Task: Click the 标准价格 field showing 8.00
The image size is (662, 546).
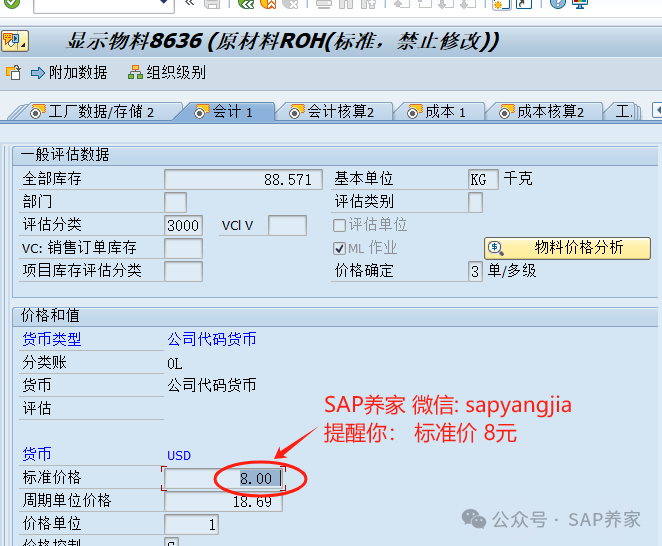Action: point(221,479)
